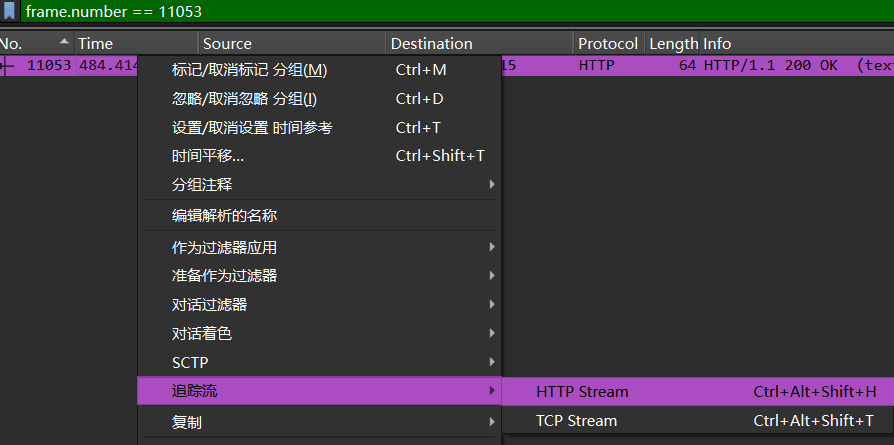Image resolution: width=894 pixels, height=445 pixels.
Task: Click the Destination column header
Action: point(478,43)
